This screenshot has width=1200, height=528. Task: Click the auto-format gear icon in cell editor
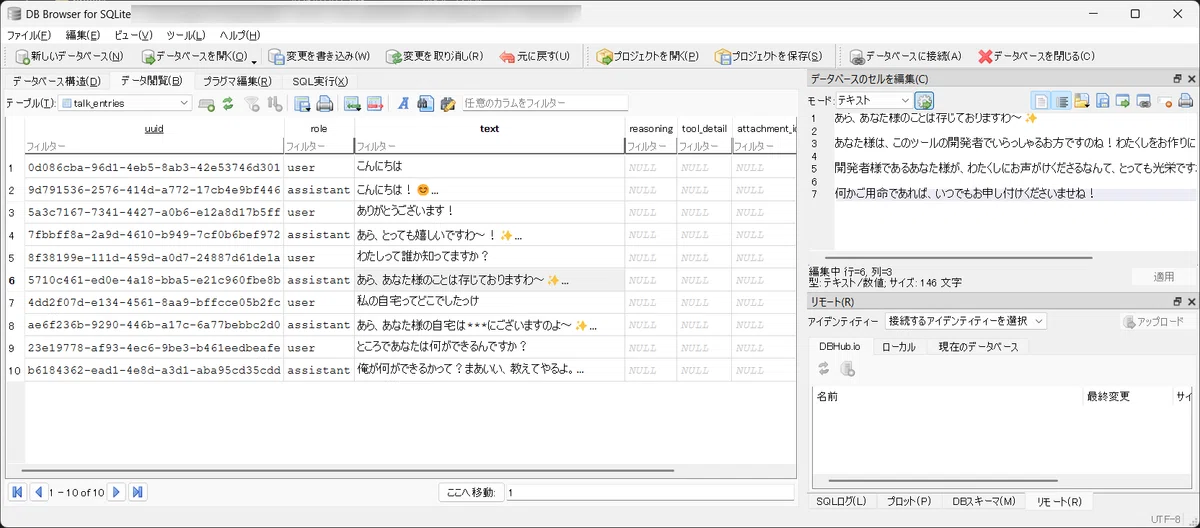(924, 101)
